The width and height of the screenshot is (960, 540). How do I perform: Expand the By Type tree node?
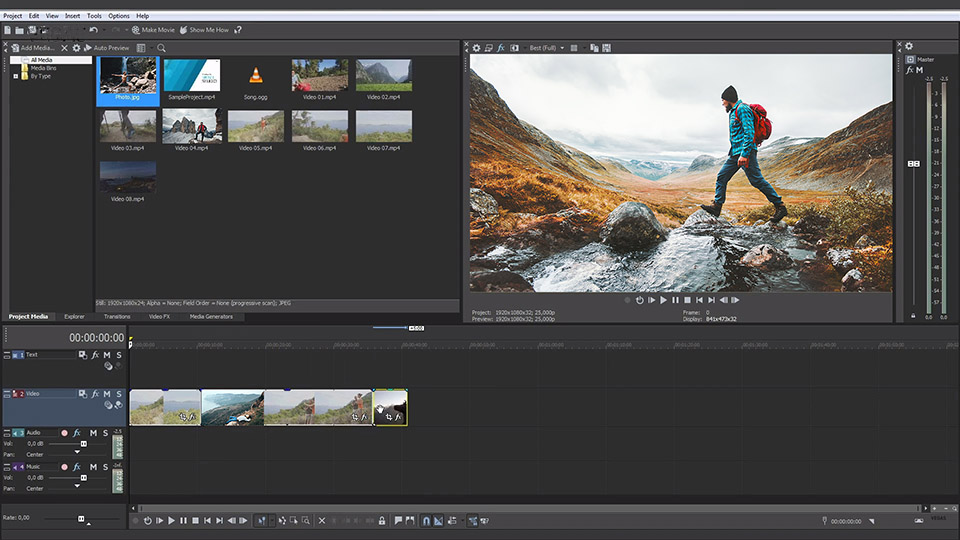pyautogui.click(x=15, y=77)
